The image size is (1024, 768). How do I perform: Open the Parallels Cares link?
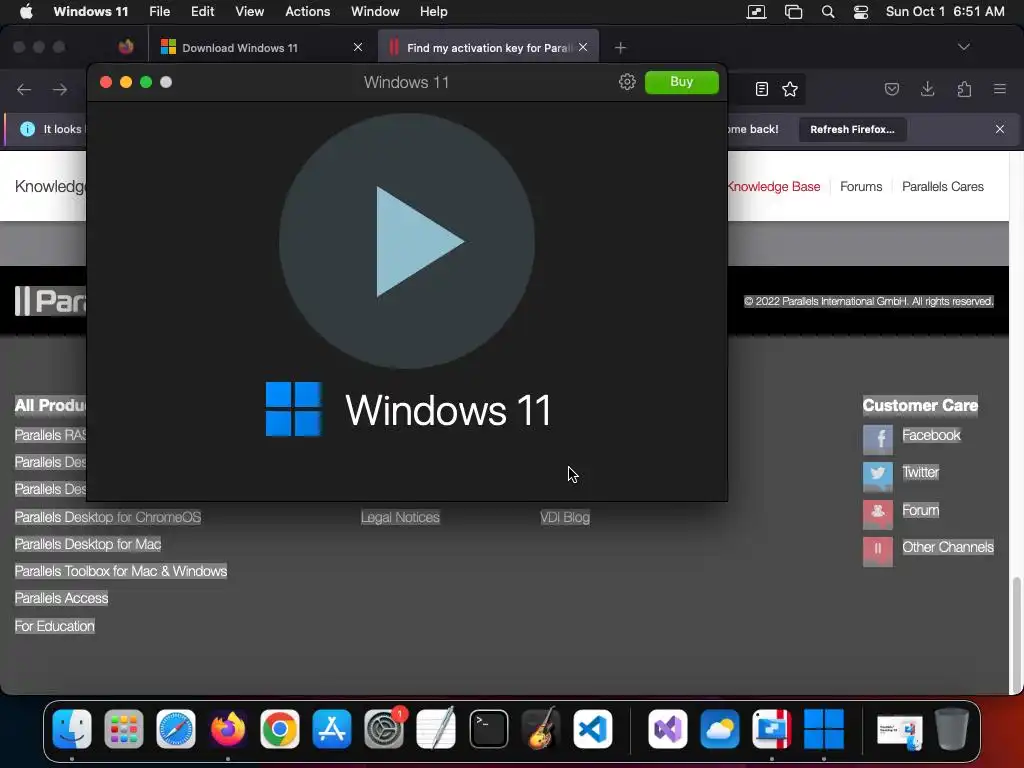[x=942, y=187]
